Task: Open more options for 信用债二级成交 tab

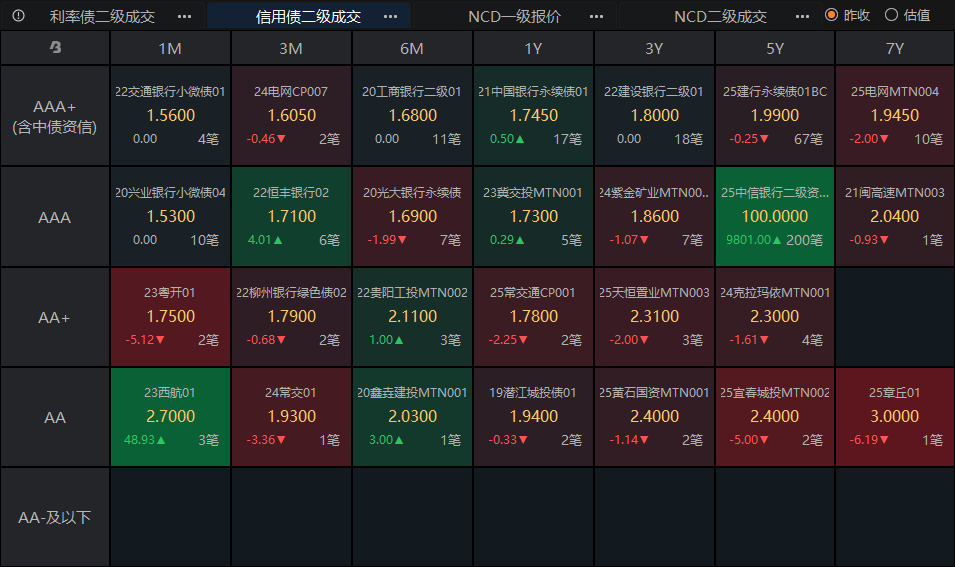Action: (x=390, y=16)
